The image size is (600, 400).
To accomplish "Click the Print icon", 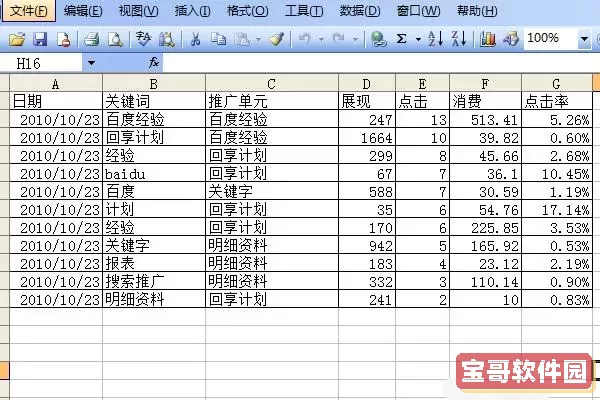I will click(x=92, y=39).
